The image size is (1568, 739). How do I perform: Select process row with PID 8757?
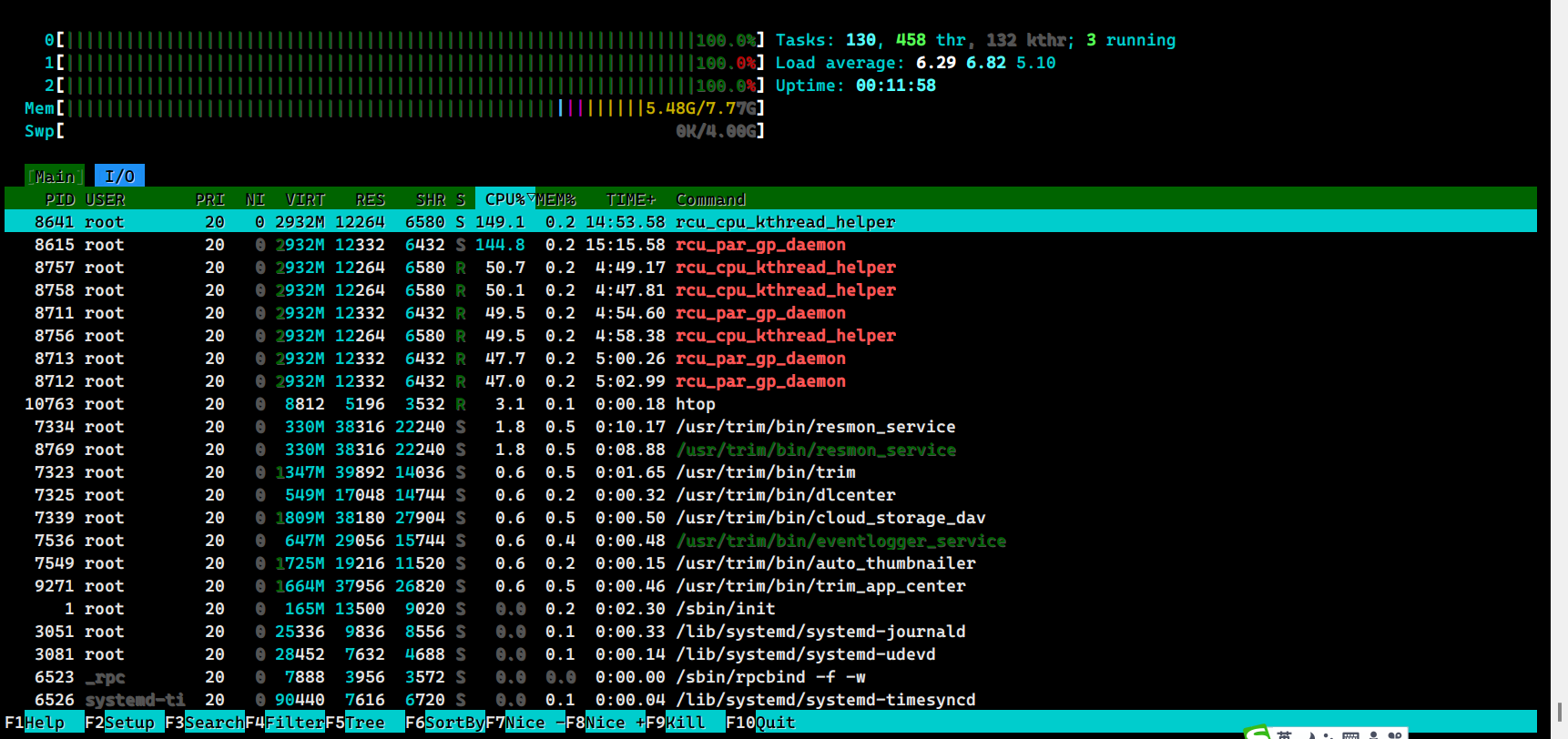point(770,268)
